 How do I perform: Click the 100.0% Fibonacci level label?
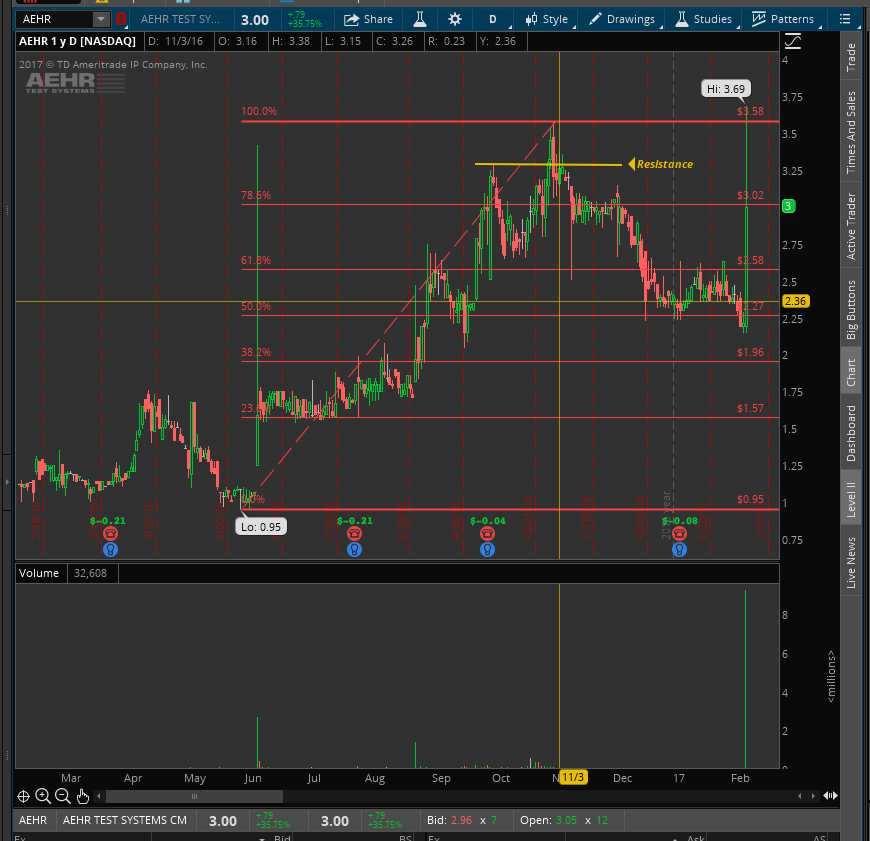(x=259, y=111)
